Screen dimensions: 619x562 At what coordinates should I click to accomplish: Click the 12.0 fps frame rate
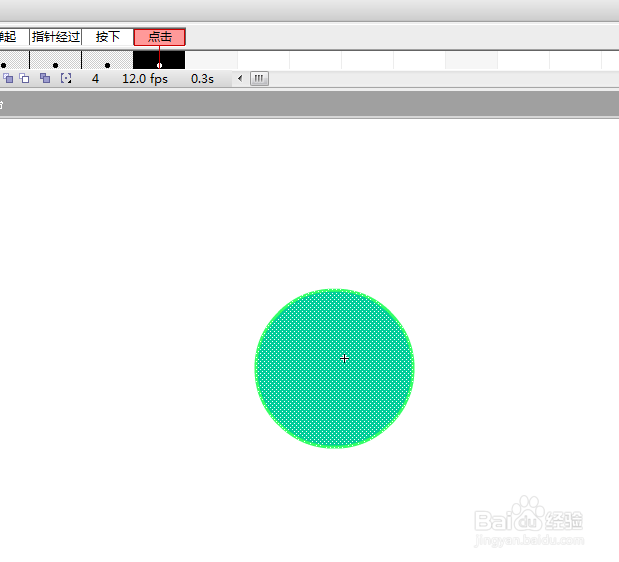click(145, 79)
